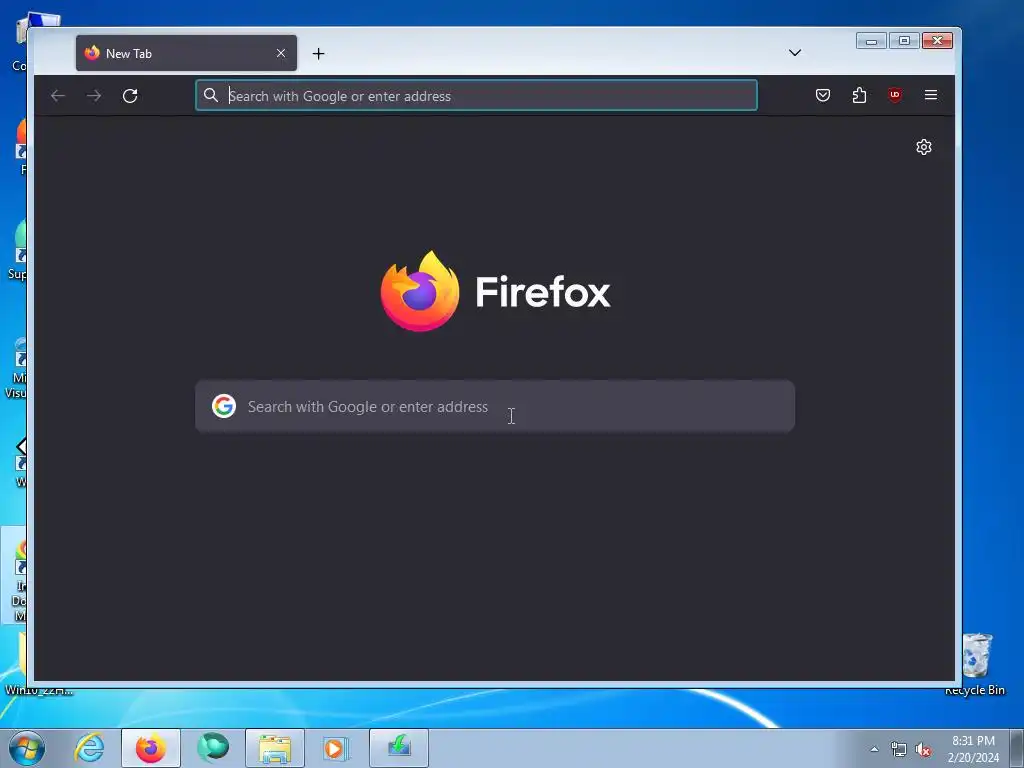The image size is (1024, 768).
Task: Open a new tab with plus button
Action: [318, 54]
